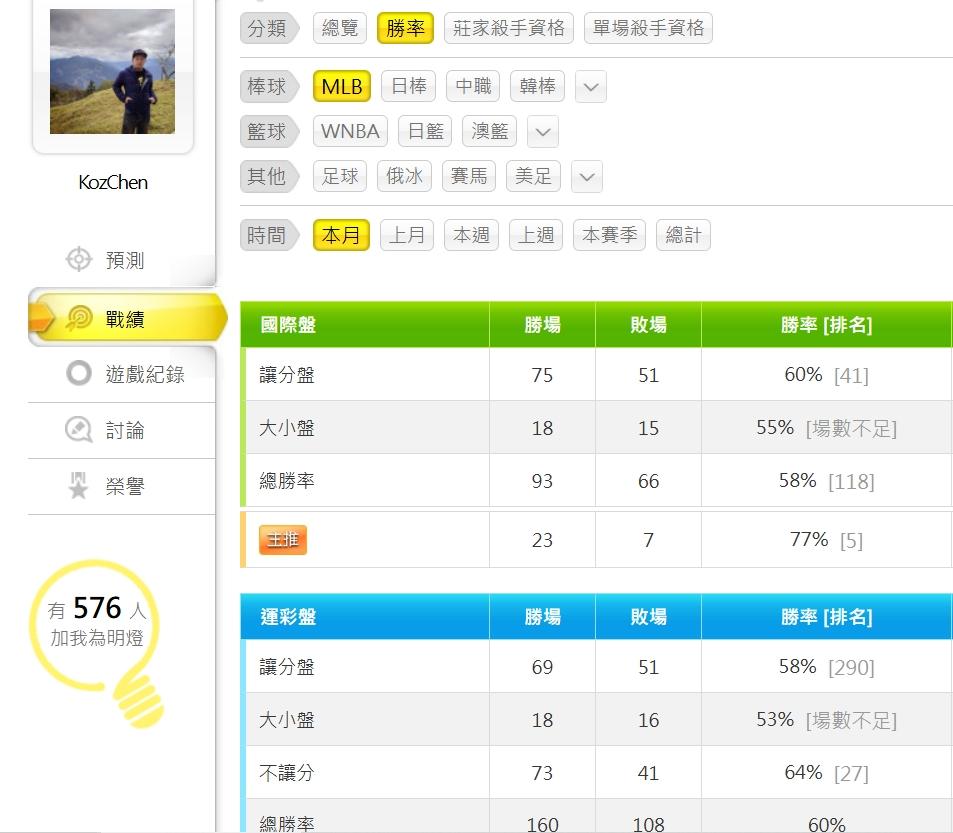This screenshot has height=833, width=953.
Task: Open the 榮譽 sidebar menu item
Action: [x=122, y=486]
